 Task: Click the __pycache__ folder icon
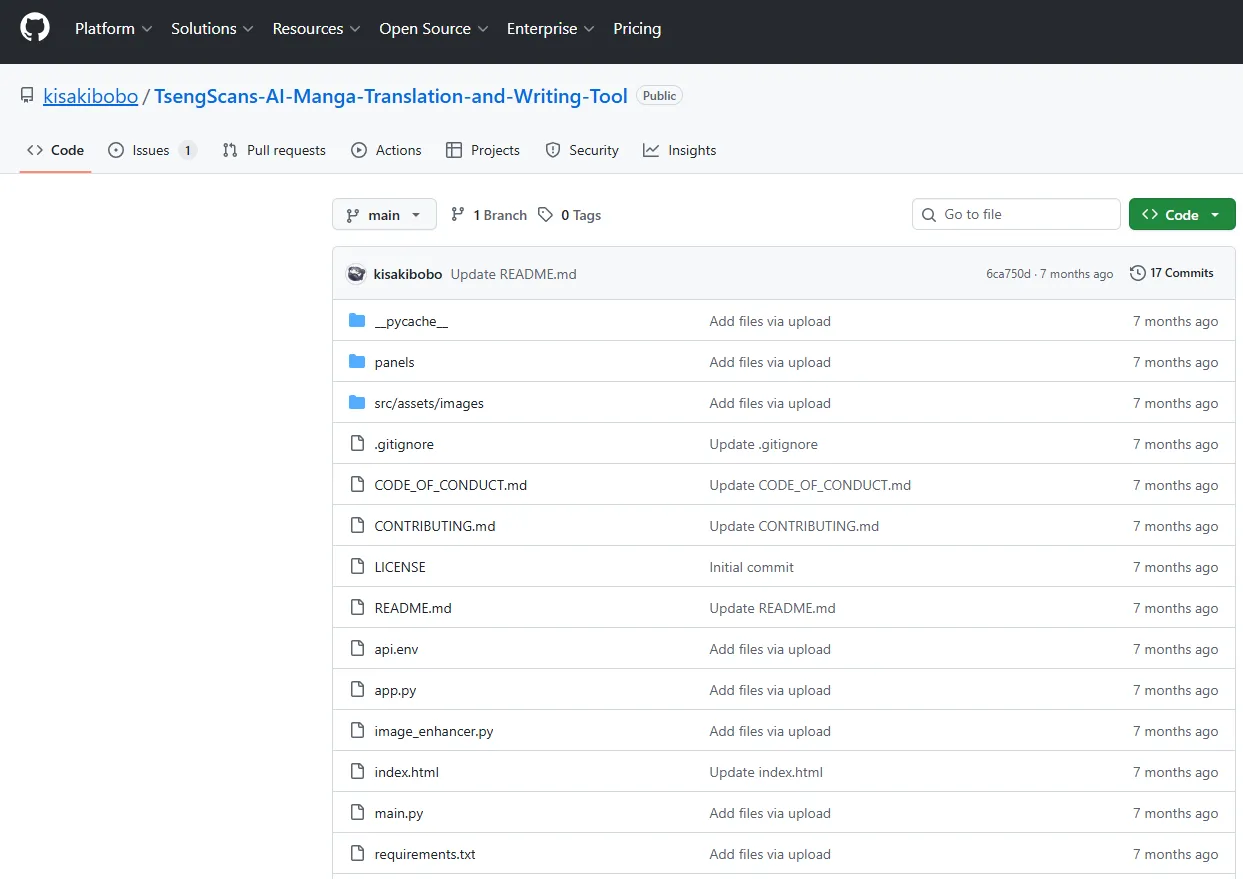(357, 321)
